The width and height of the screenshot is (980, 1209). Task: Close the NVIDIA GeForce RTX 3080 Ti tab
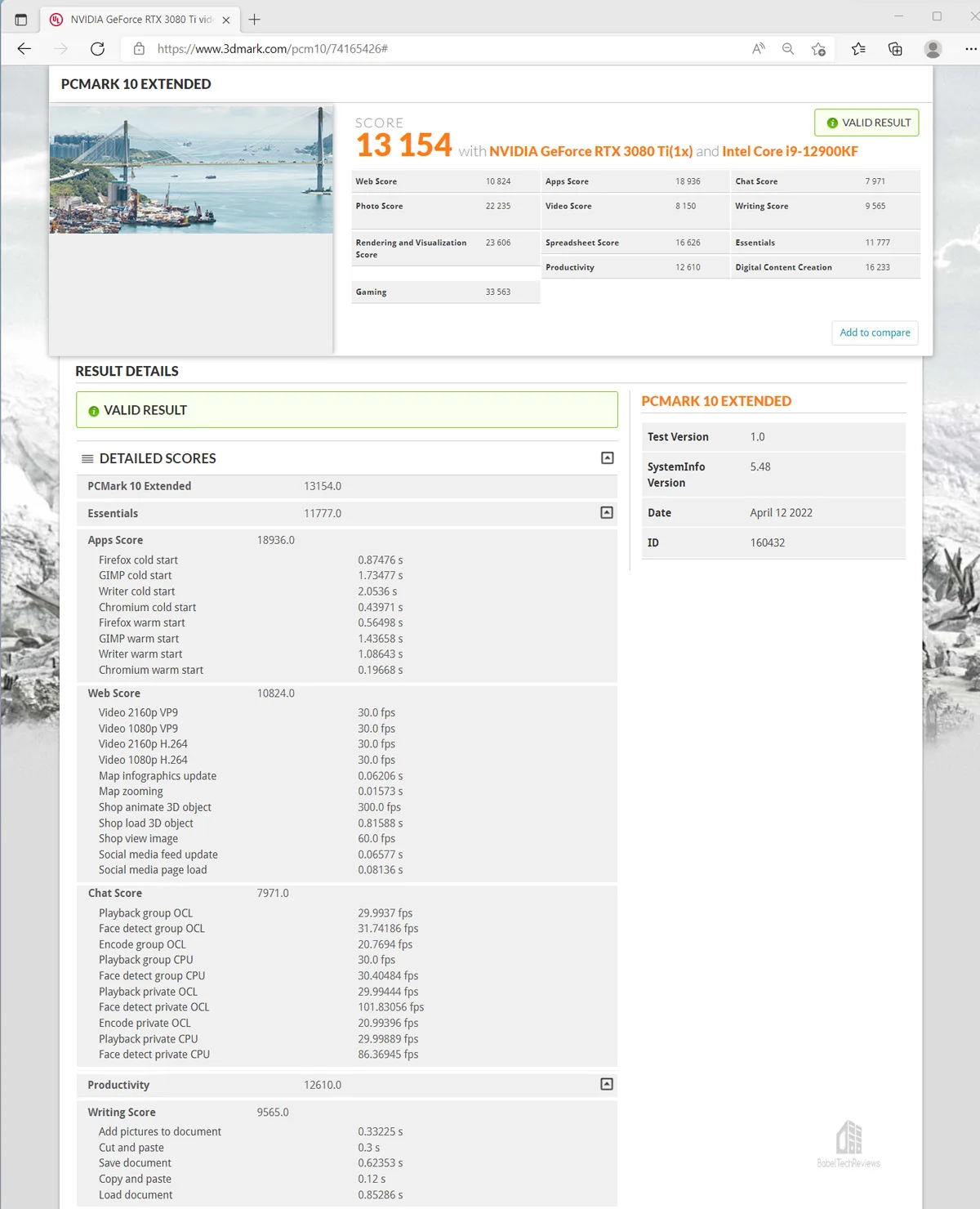[226, 20]
